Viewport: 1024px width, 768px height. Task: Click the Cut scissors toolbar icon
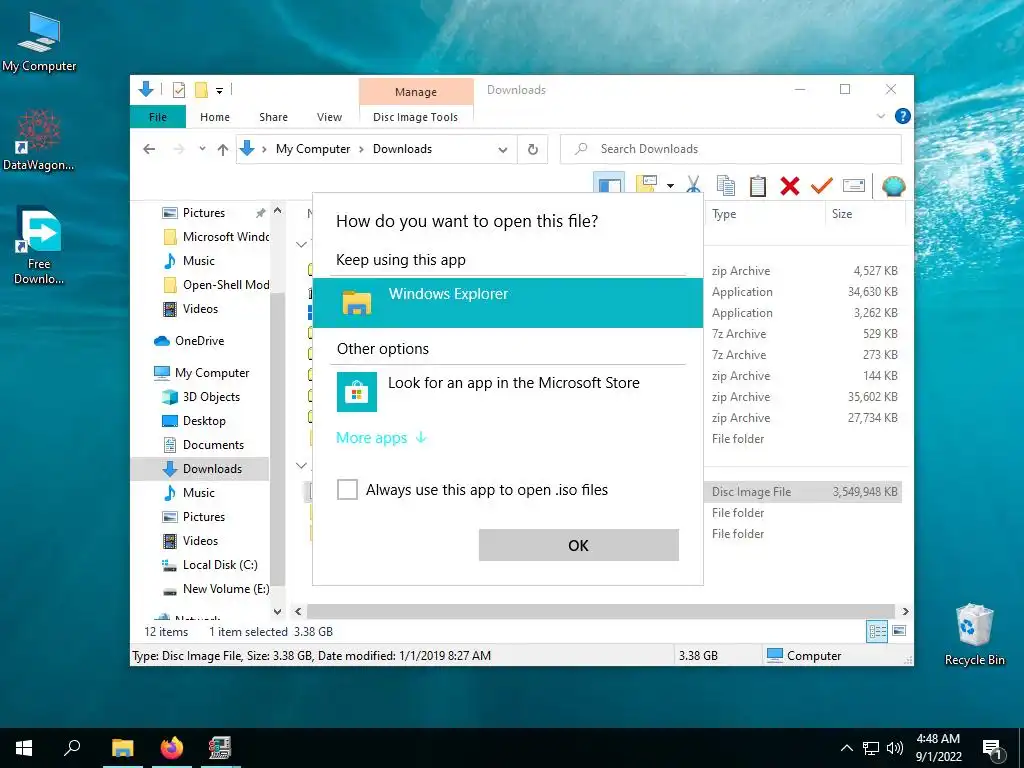[694, 185]
